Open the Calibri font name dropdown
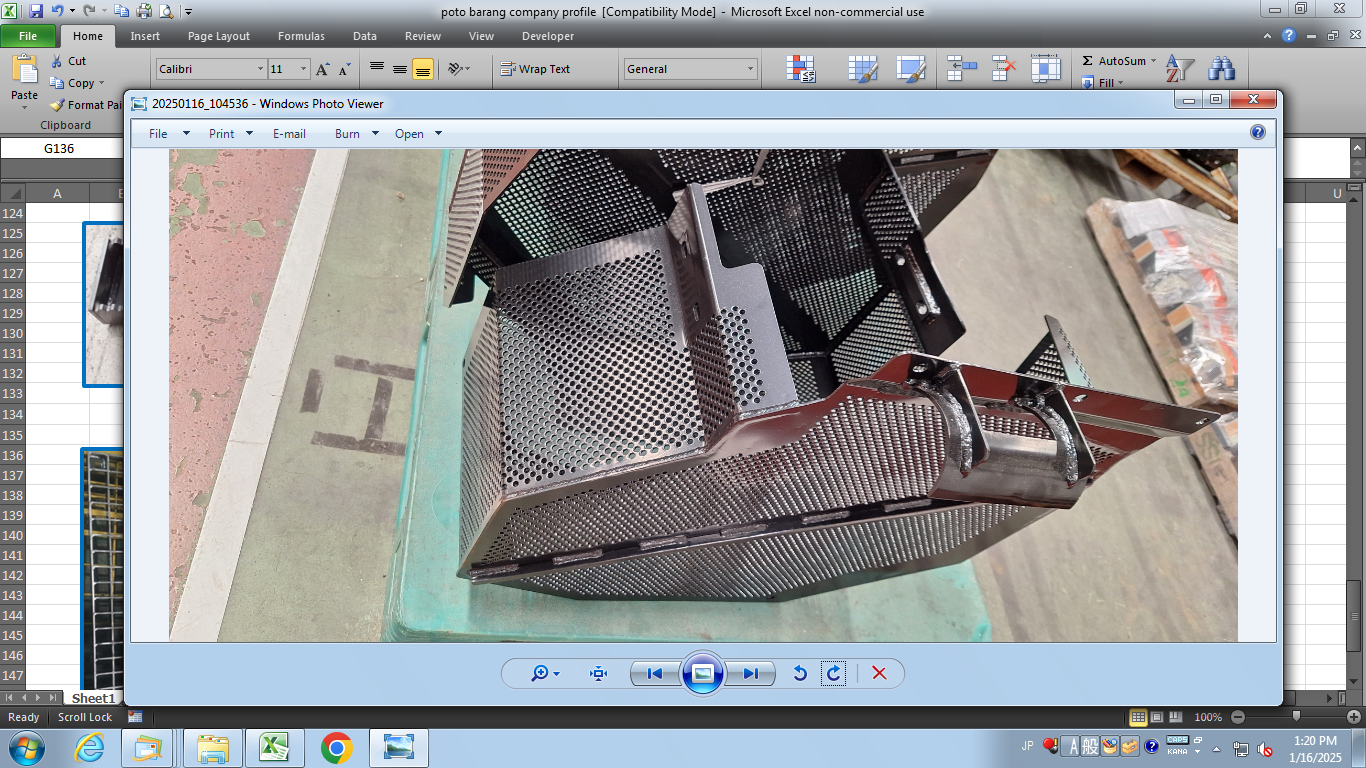1366x768 pixels. click(x=261, y=69)
